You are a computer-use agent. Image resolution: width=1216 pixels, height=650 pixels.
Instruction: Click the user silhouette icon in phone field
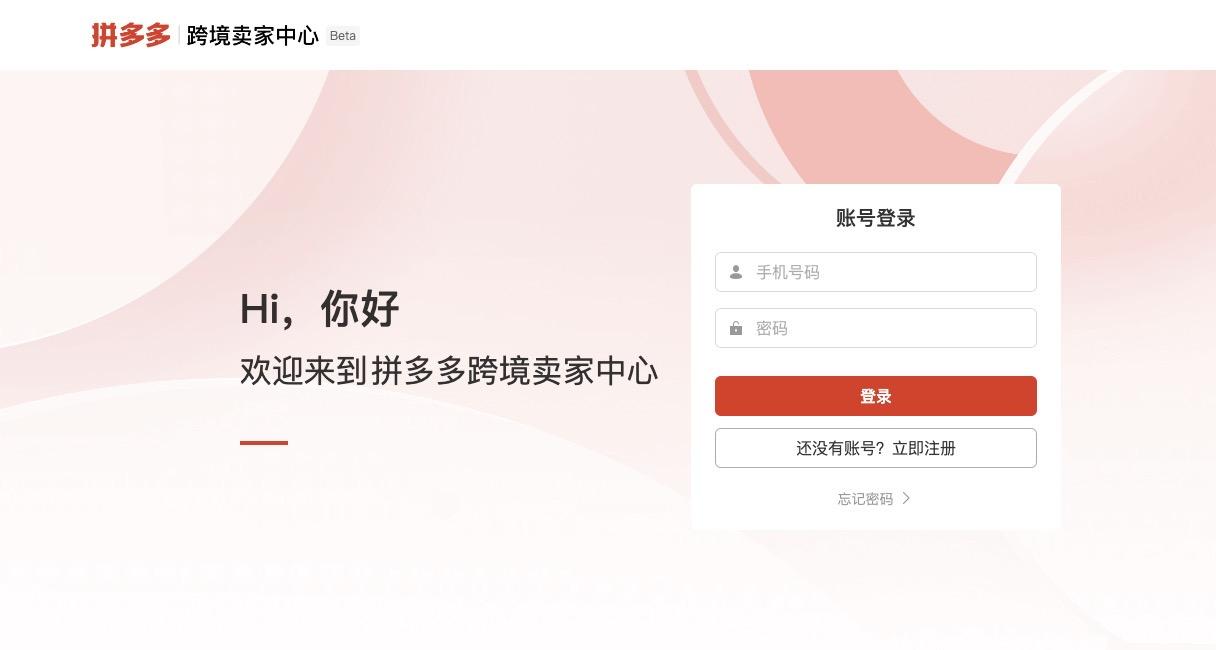tap(736, 272)
